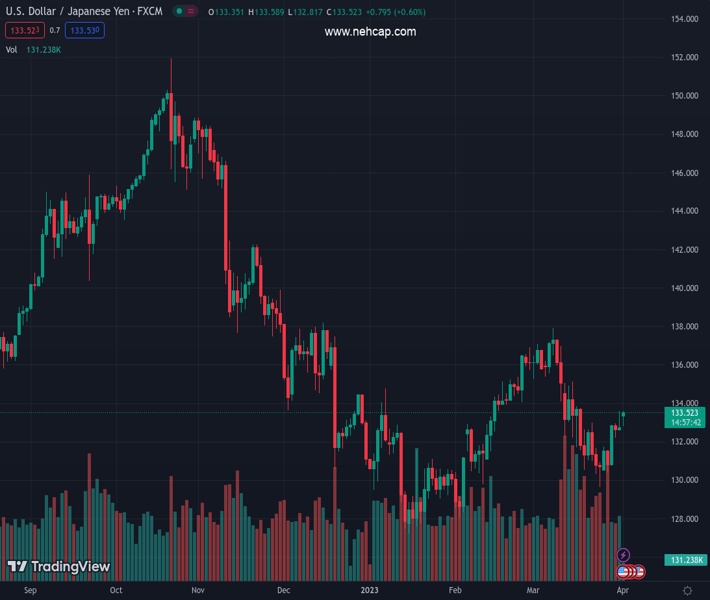Click the Mar label on time axis

532,590
